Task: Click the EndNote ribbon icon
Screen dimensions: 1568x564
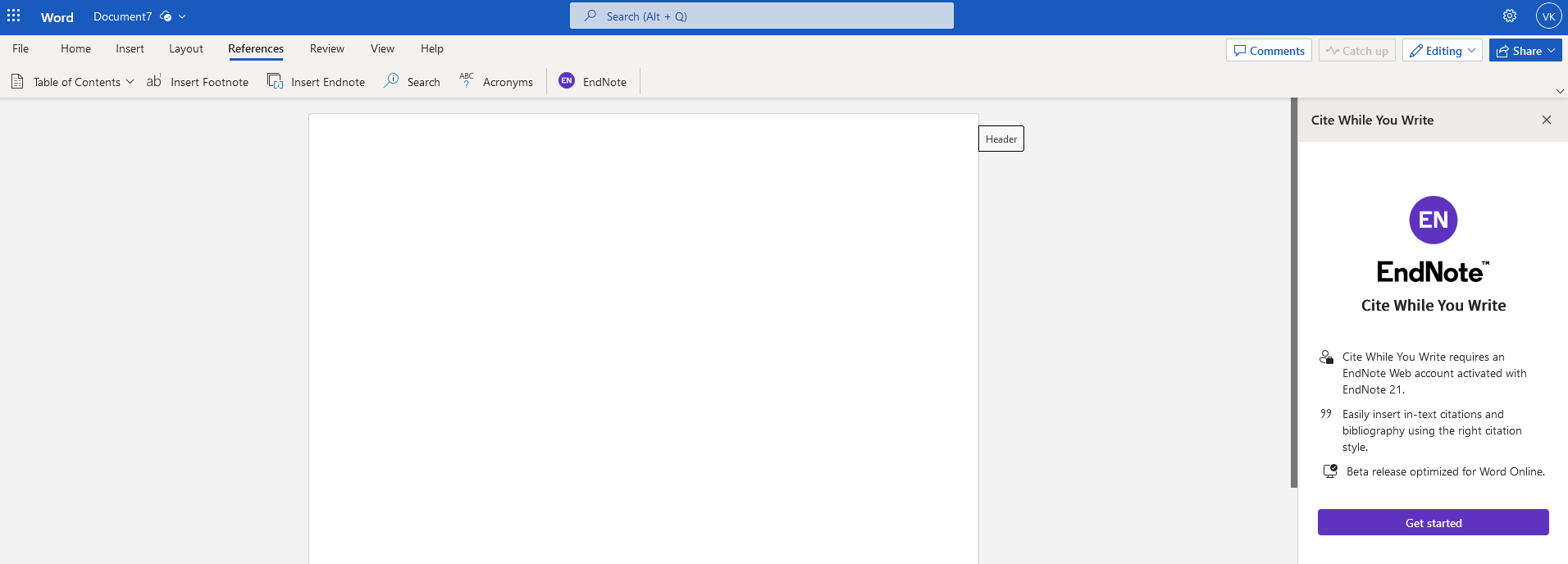Action: click(x=567, y=80)
